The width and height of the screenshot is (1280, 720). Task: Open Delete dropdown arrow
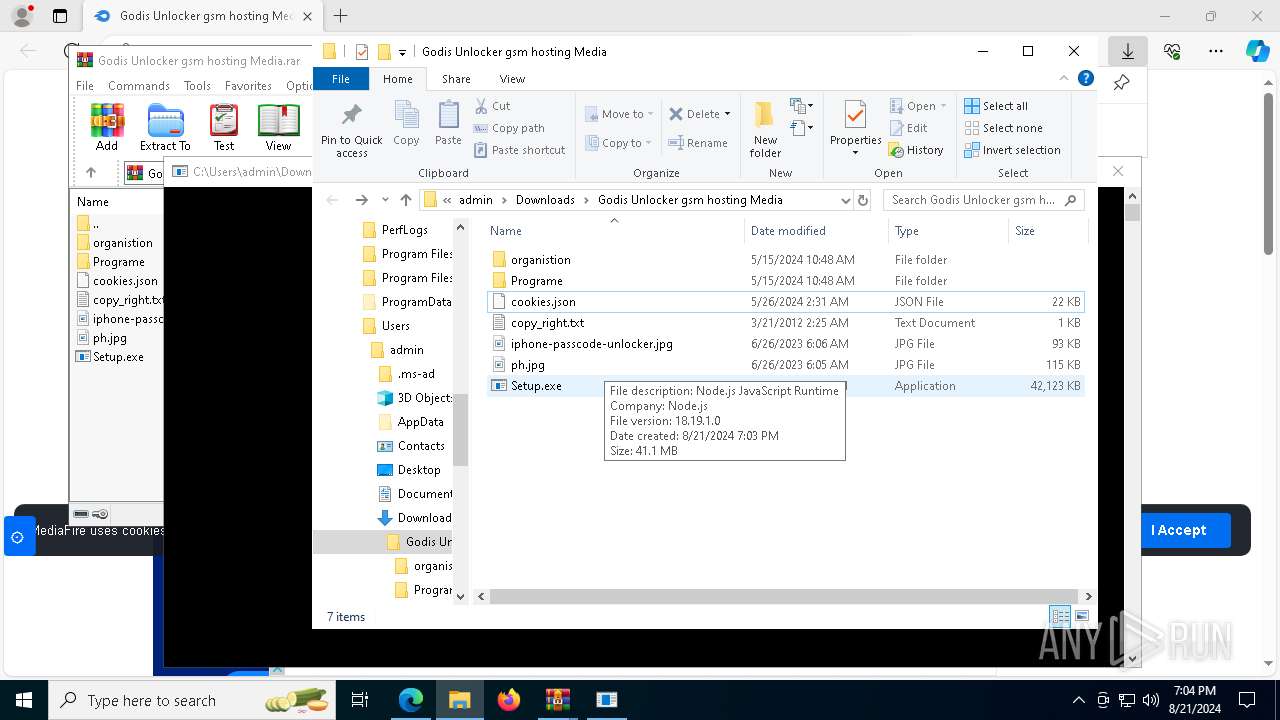click(x=727, y=114)
